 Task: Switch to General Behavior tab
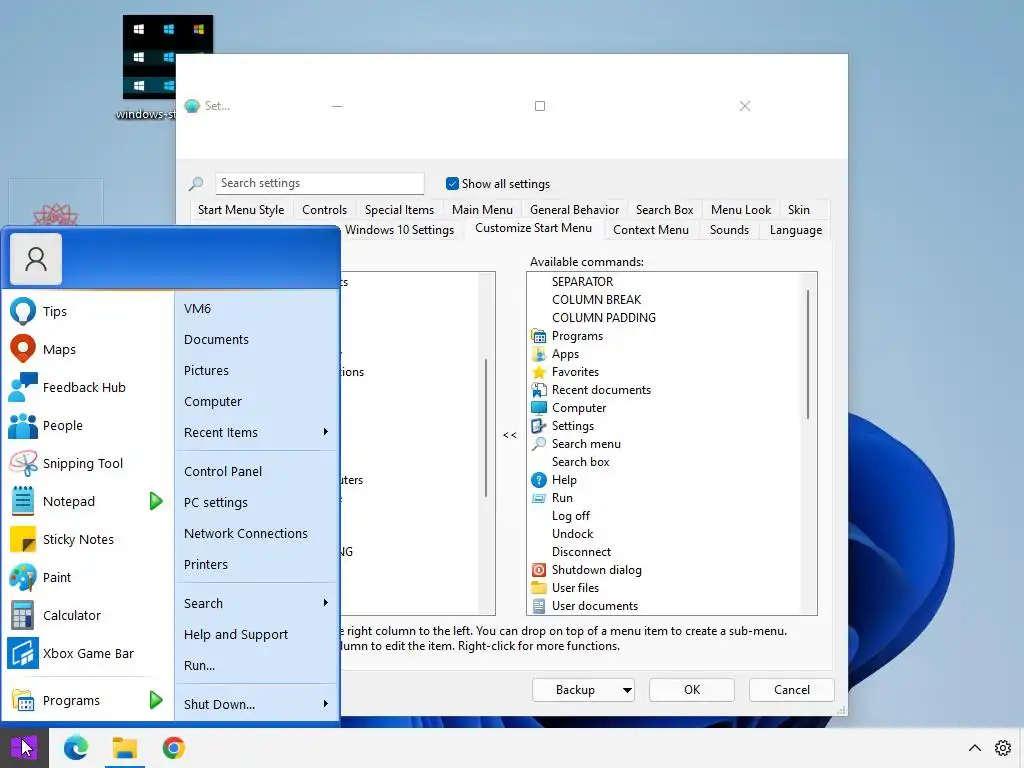point(574,210)
